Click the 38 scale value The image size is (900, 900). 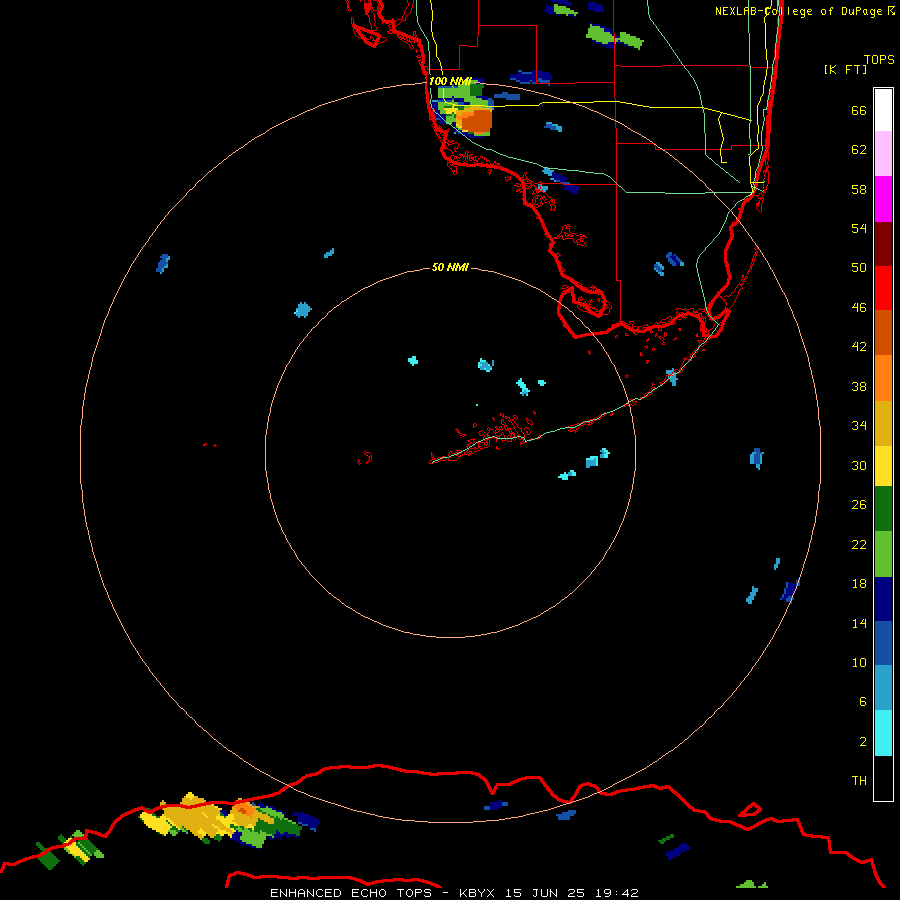click(x=859, y=386)
